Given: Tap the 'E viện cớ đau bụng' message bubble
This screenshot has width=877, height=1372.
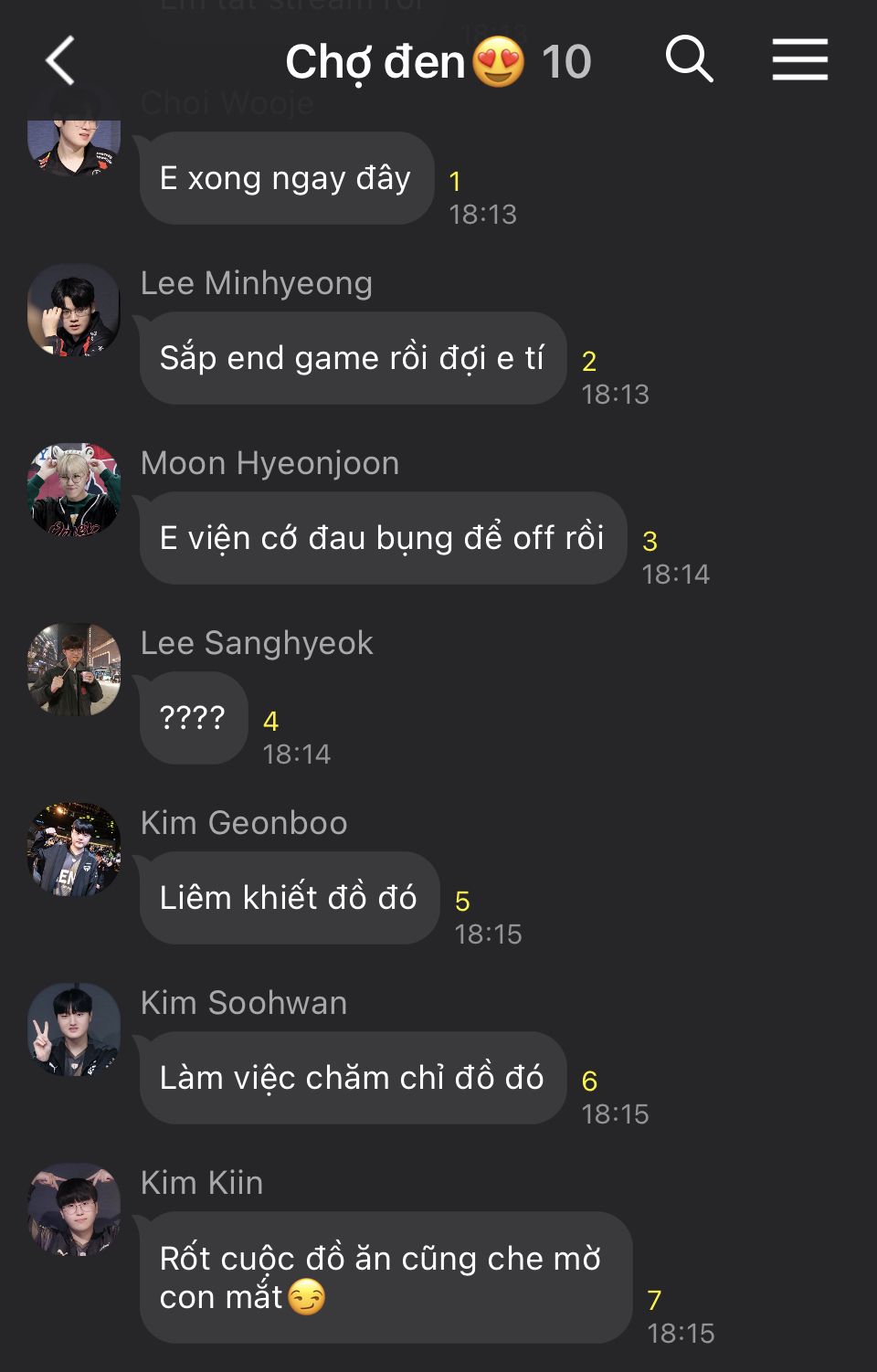Looking at the screenshot, I should [x=383, y=538].
